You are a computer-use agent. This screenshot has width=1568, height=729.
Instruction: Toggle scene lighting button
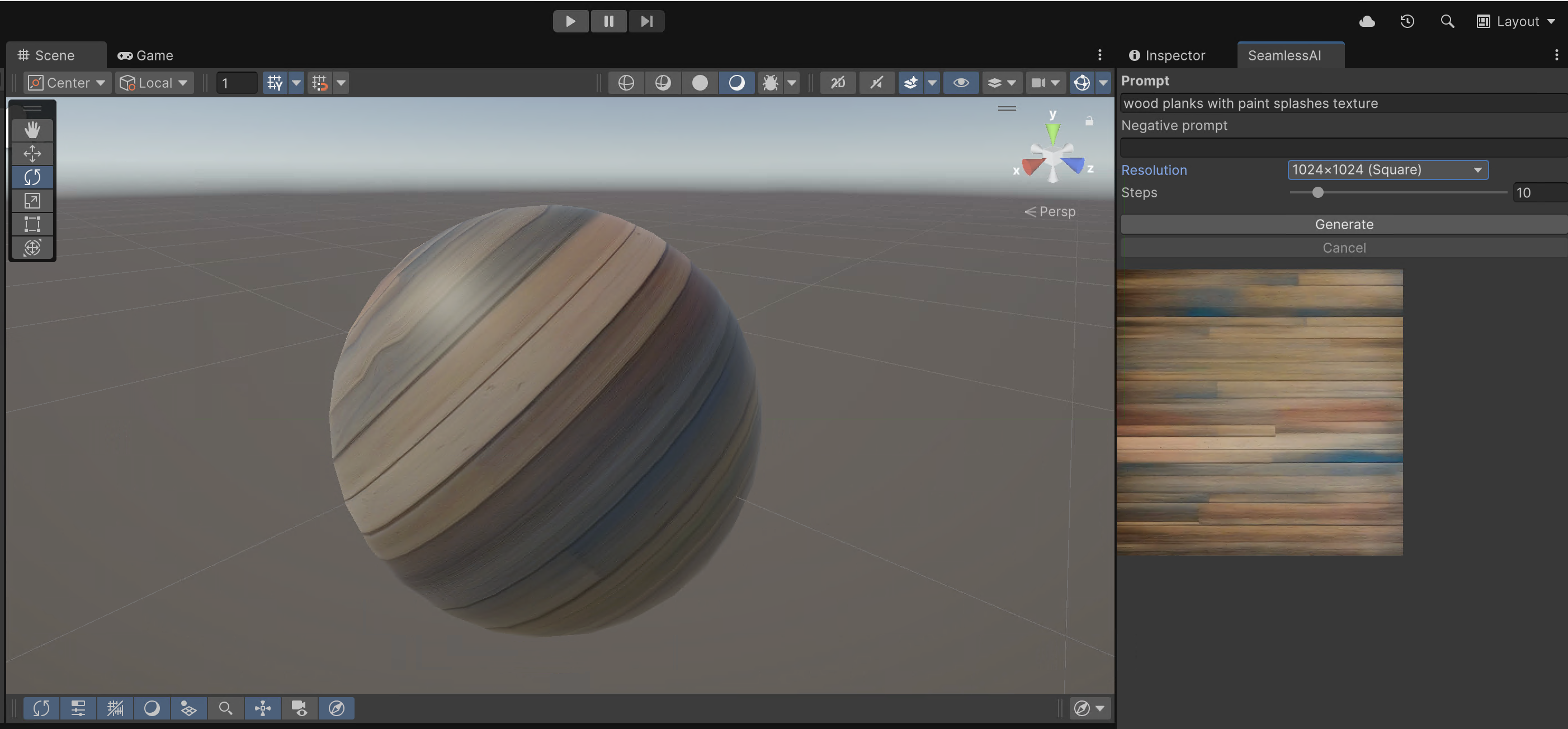tap(876, 83)
